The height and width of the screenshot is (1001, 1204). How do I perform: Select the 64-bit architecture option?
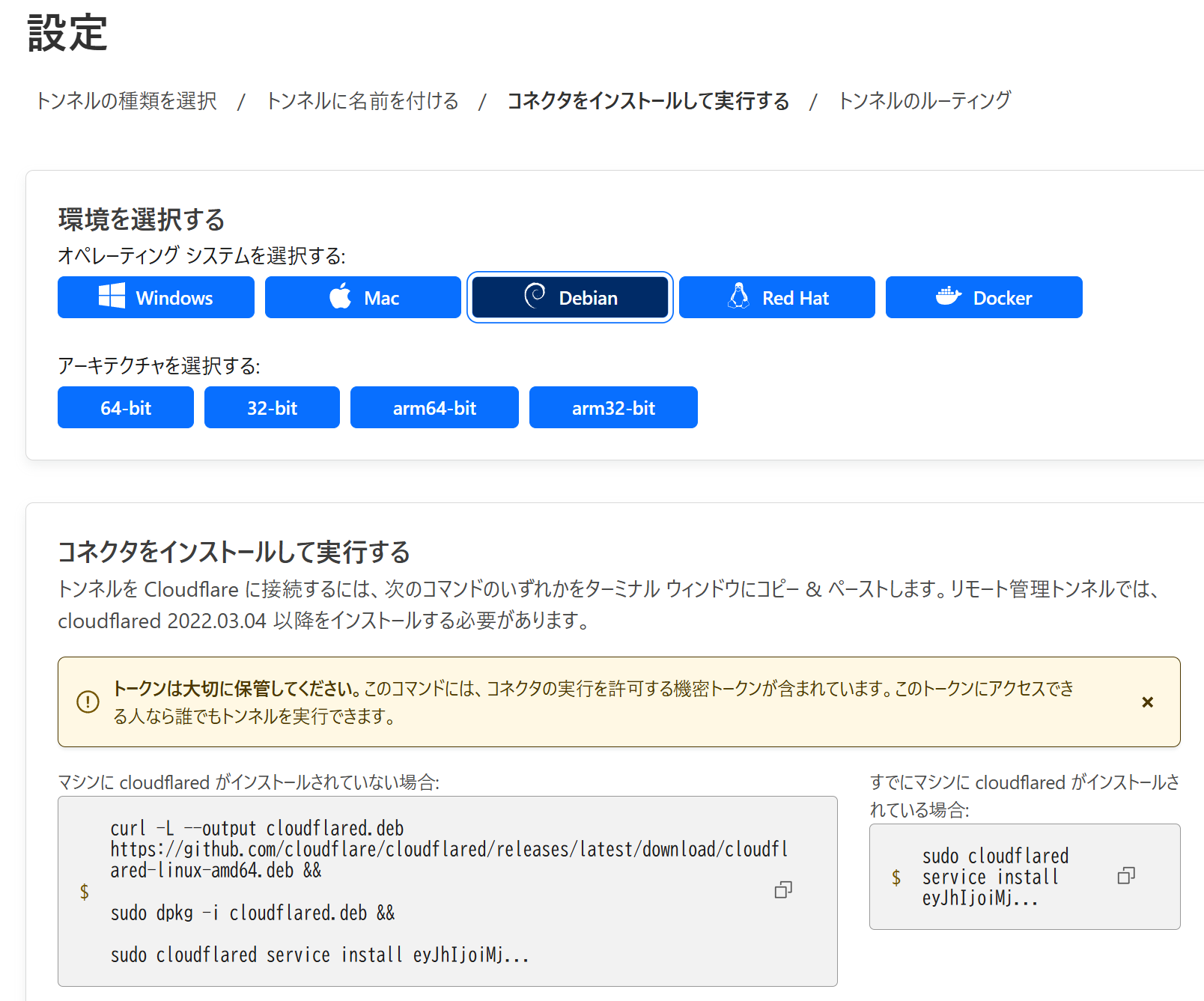pyautogui.click(x=125, y=407)
